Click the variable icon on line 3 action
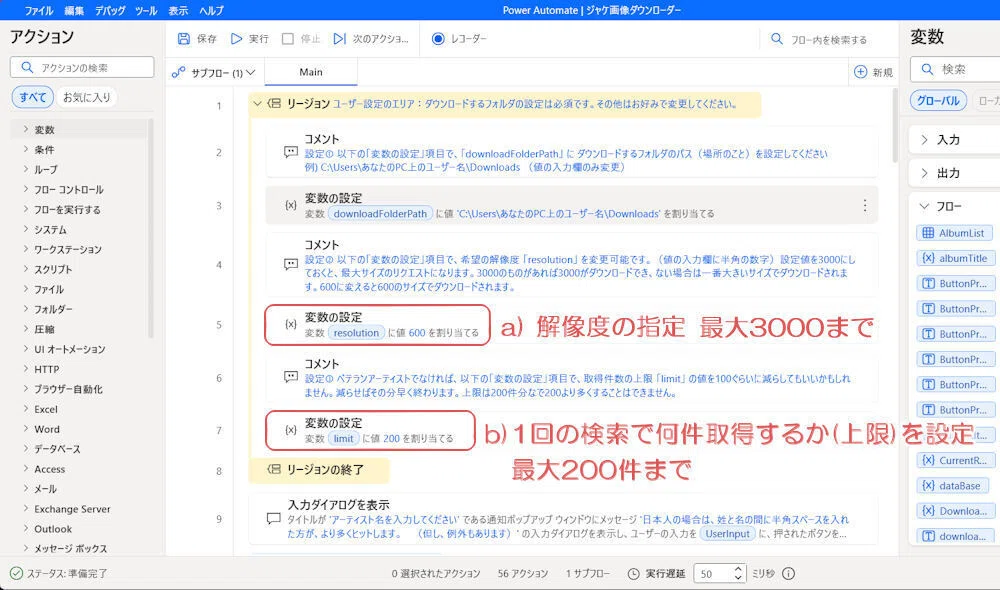Screen dimensions: 1000x590 tap(291, 205)
